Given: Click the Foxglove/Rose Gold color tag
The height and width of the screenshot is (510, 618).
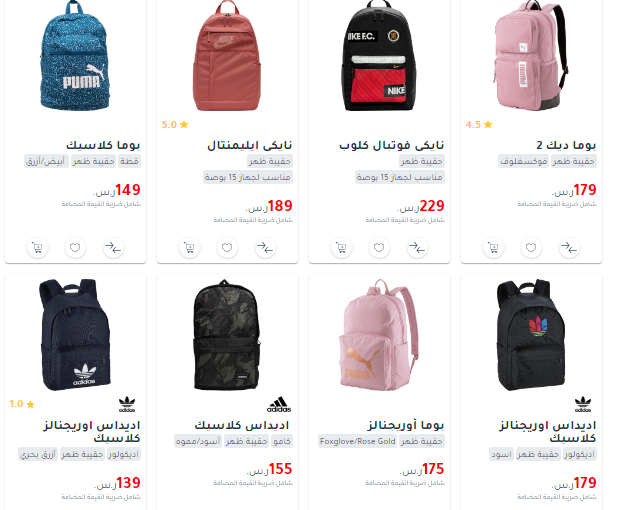Looking at the screenshot, I should click(x=357, y=441).
